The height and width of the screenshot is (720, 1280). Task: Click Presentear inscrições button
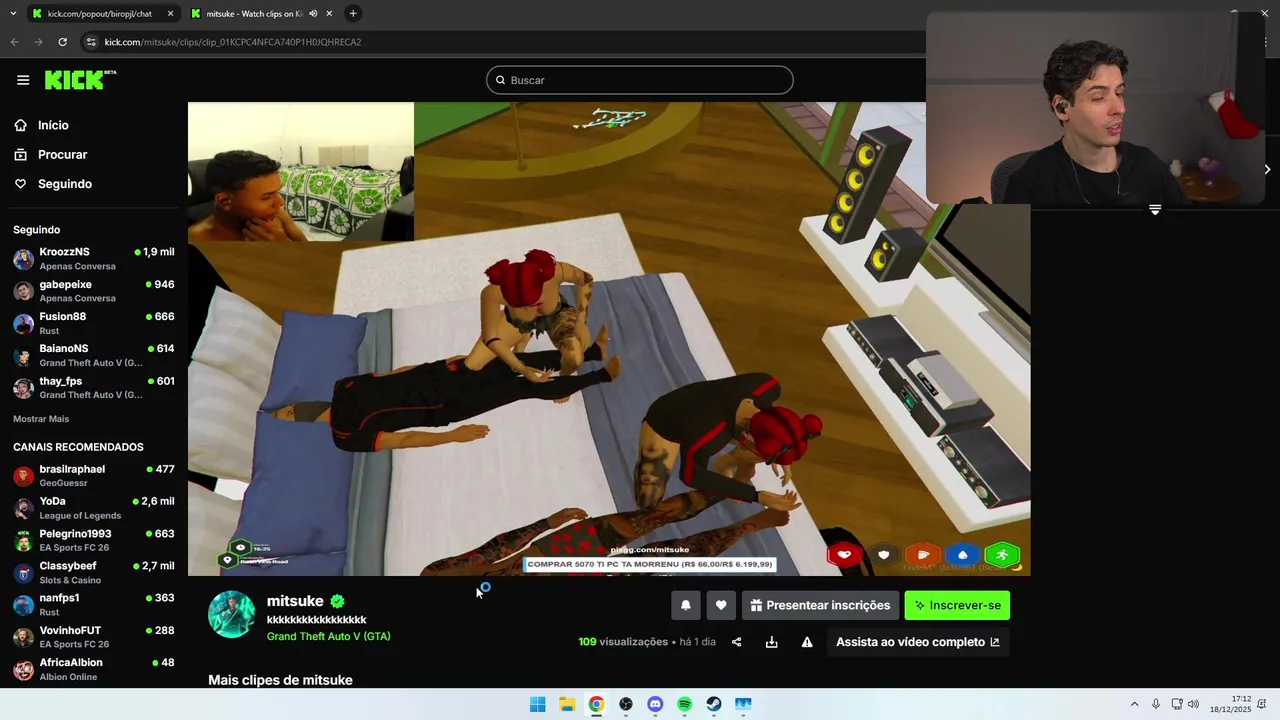820,605
